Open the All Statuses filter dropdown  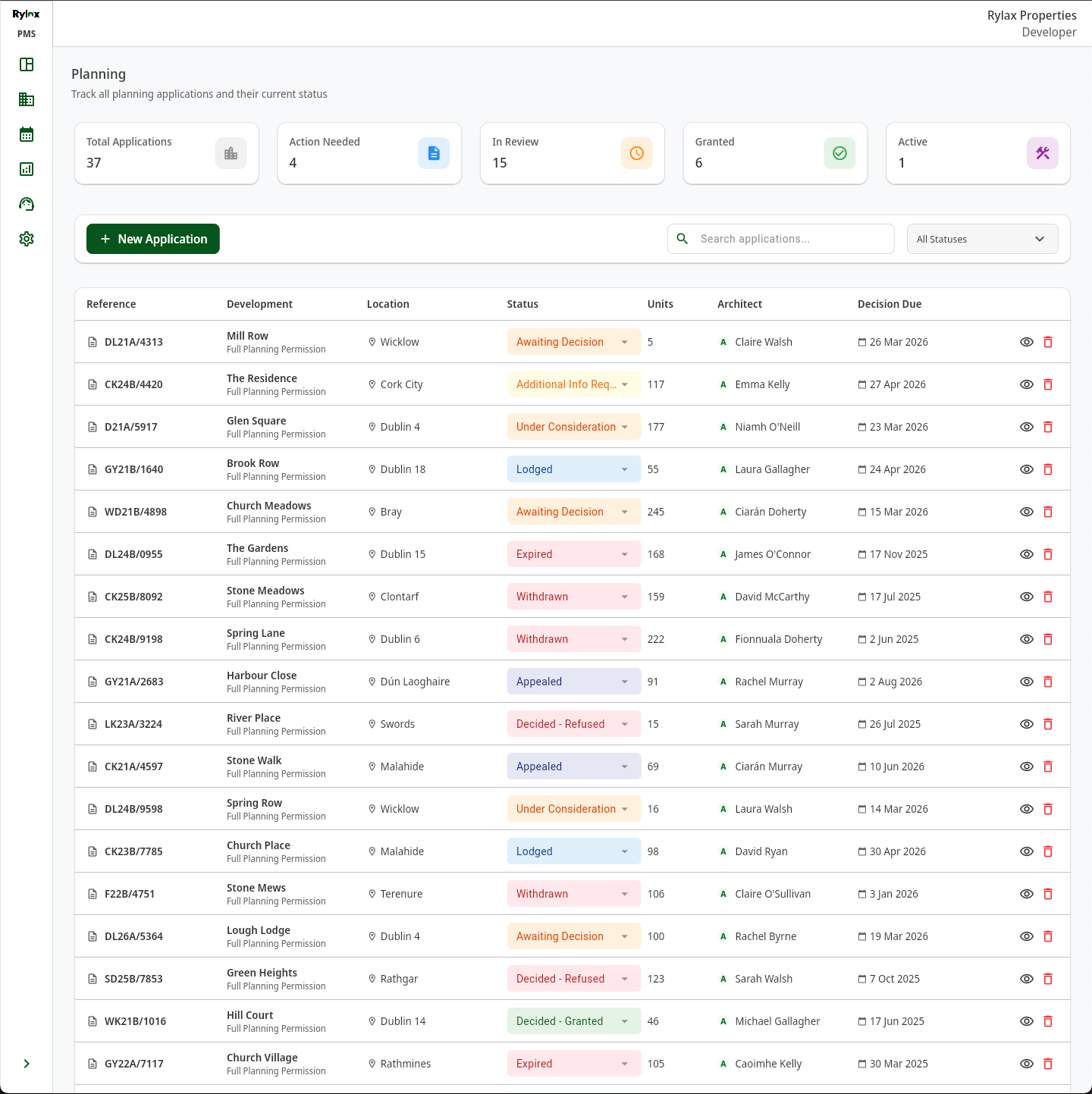[982, 239]
